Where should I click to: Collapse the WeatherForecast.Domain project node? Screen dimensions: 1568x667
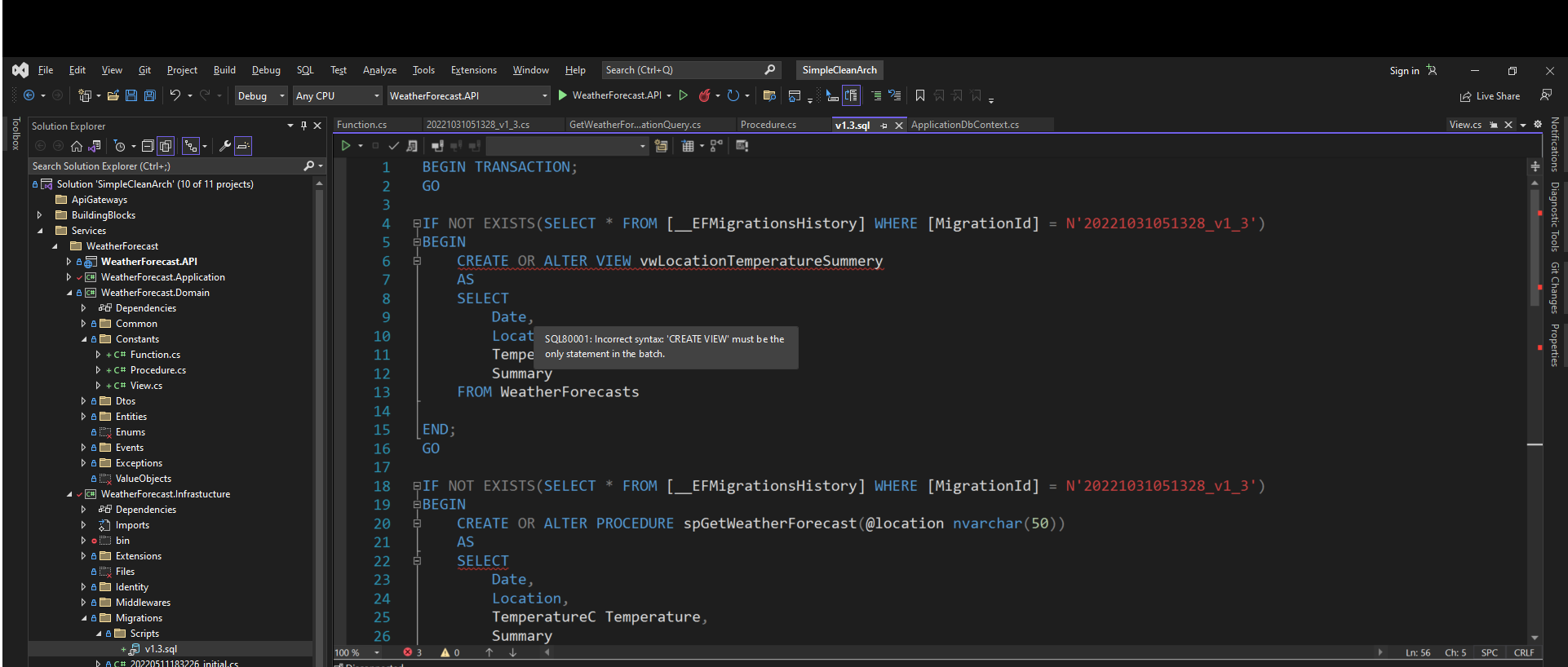point(69,293)
